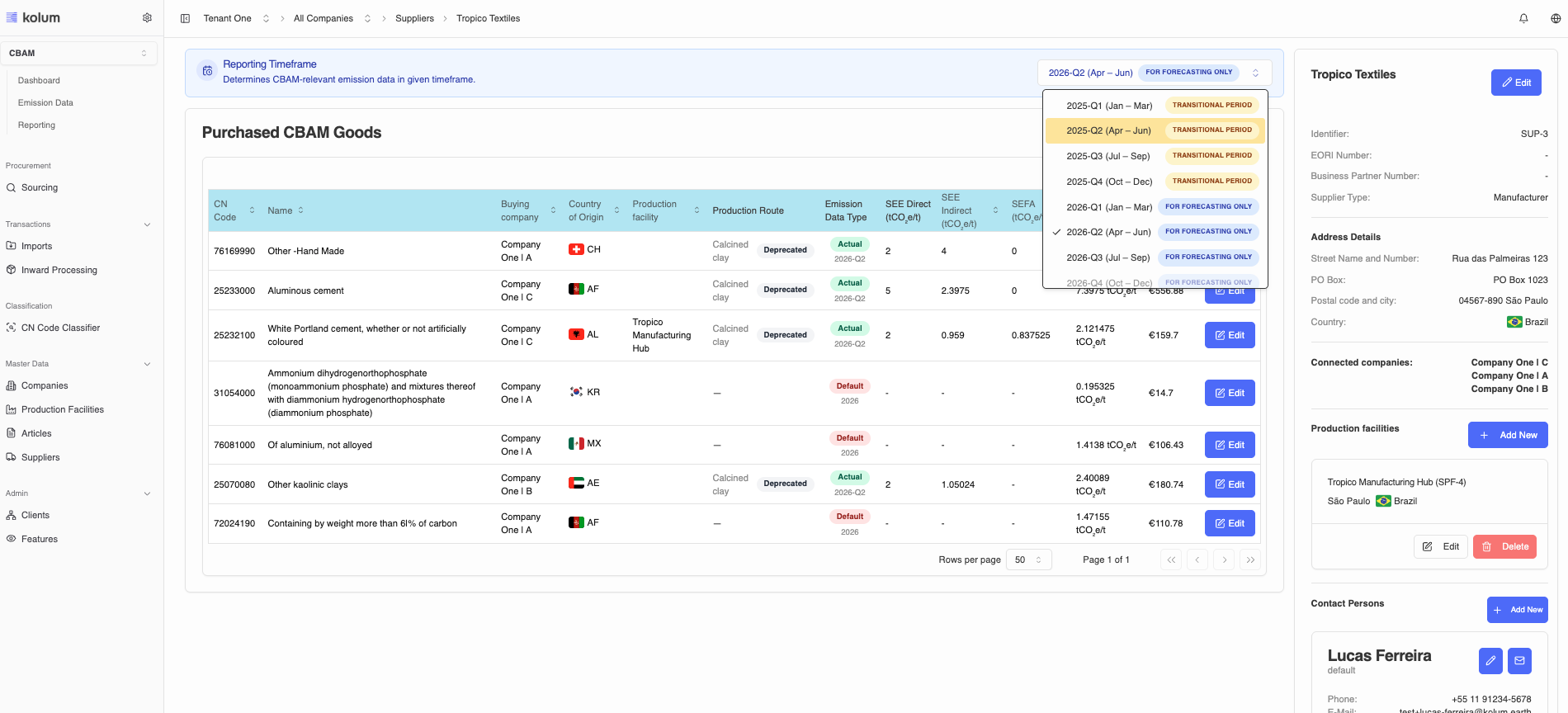Sort by Buying company column

(553, 210)
